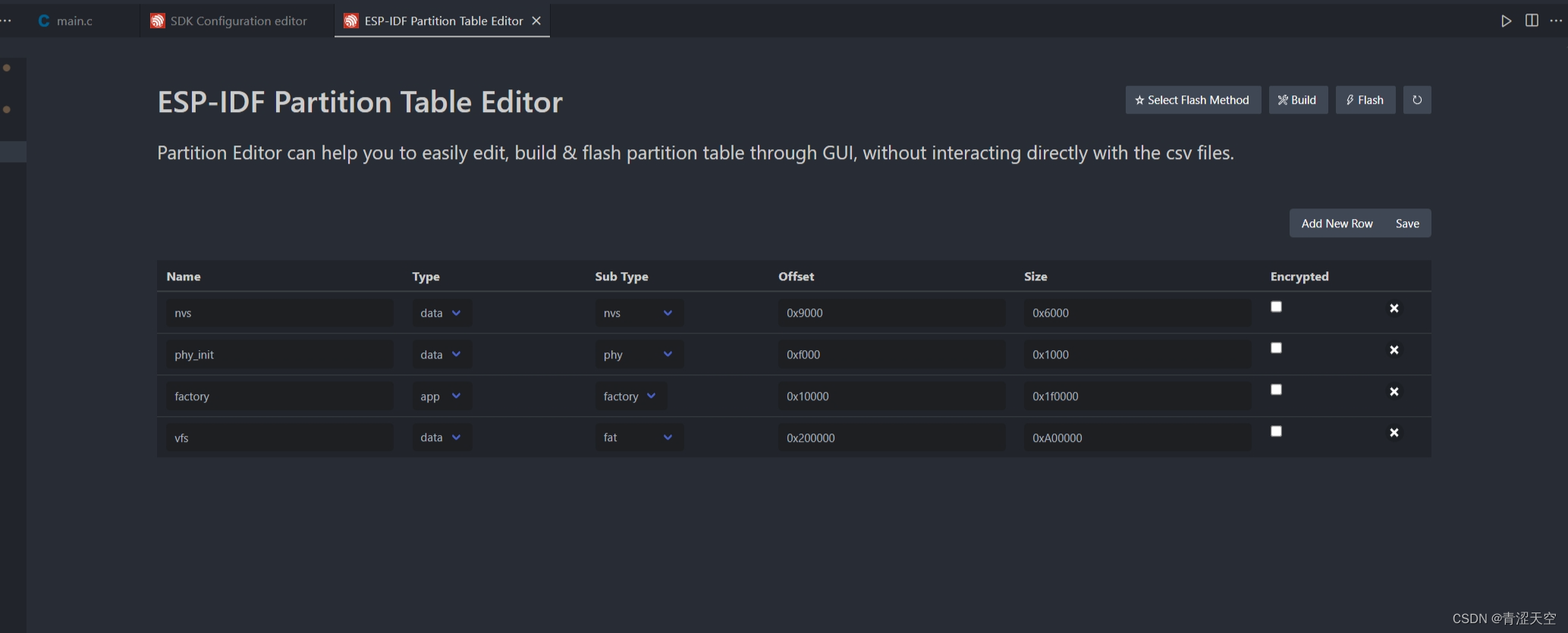
Task: Click the offset field 0x200000
Action: [x=891, y=437]
